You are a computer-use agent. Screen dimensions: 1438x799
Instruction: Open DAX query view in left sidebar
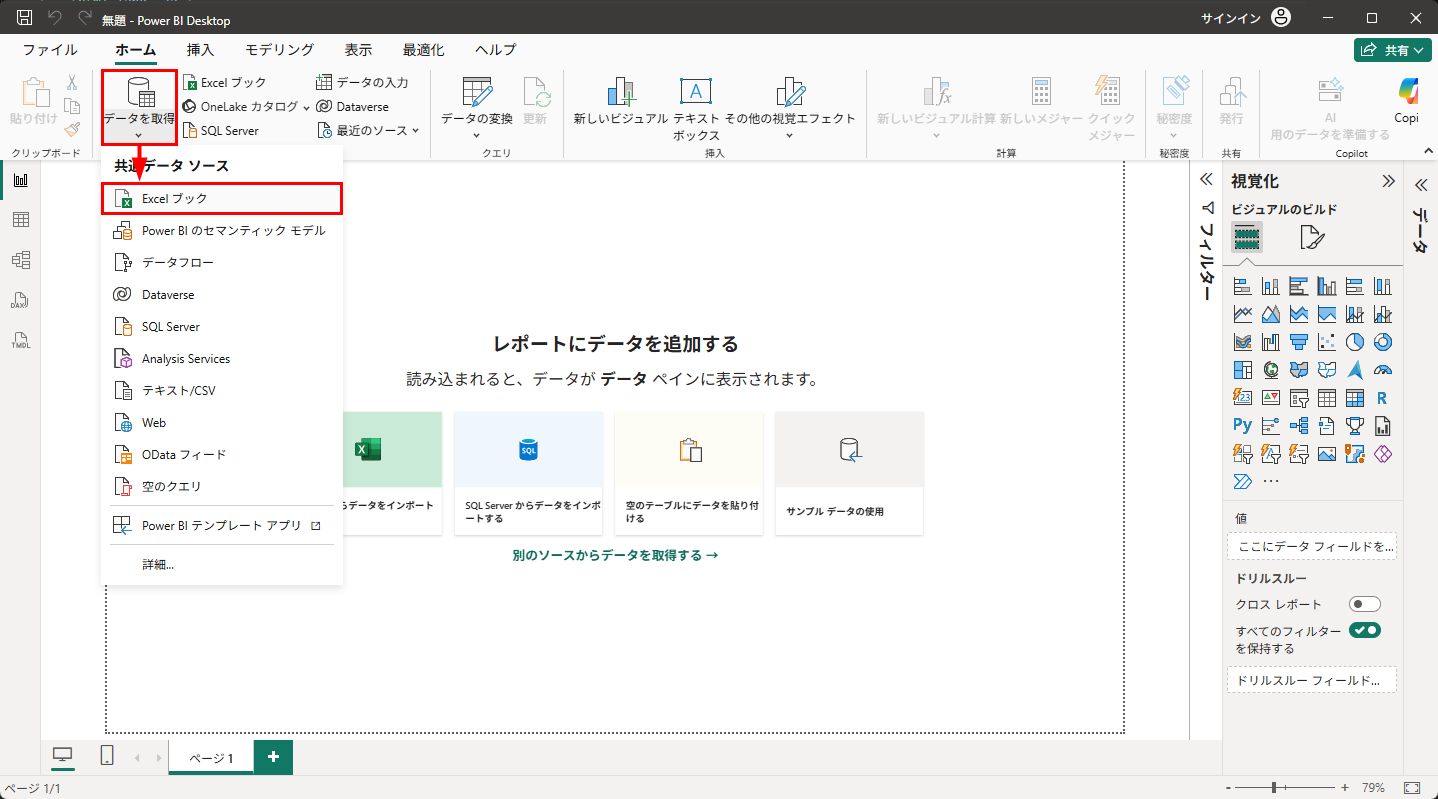pos(20,300)
